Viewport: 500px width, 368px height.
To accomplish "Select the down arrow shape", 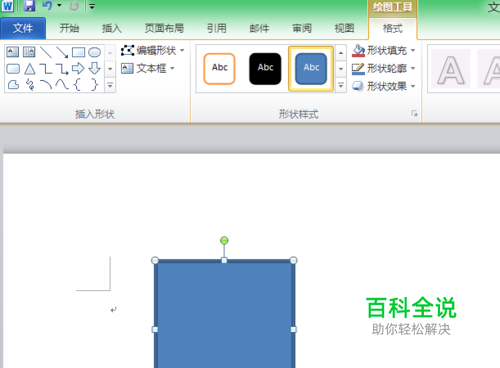I will 95,68.
